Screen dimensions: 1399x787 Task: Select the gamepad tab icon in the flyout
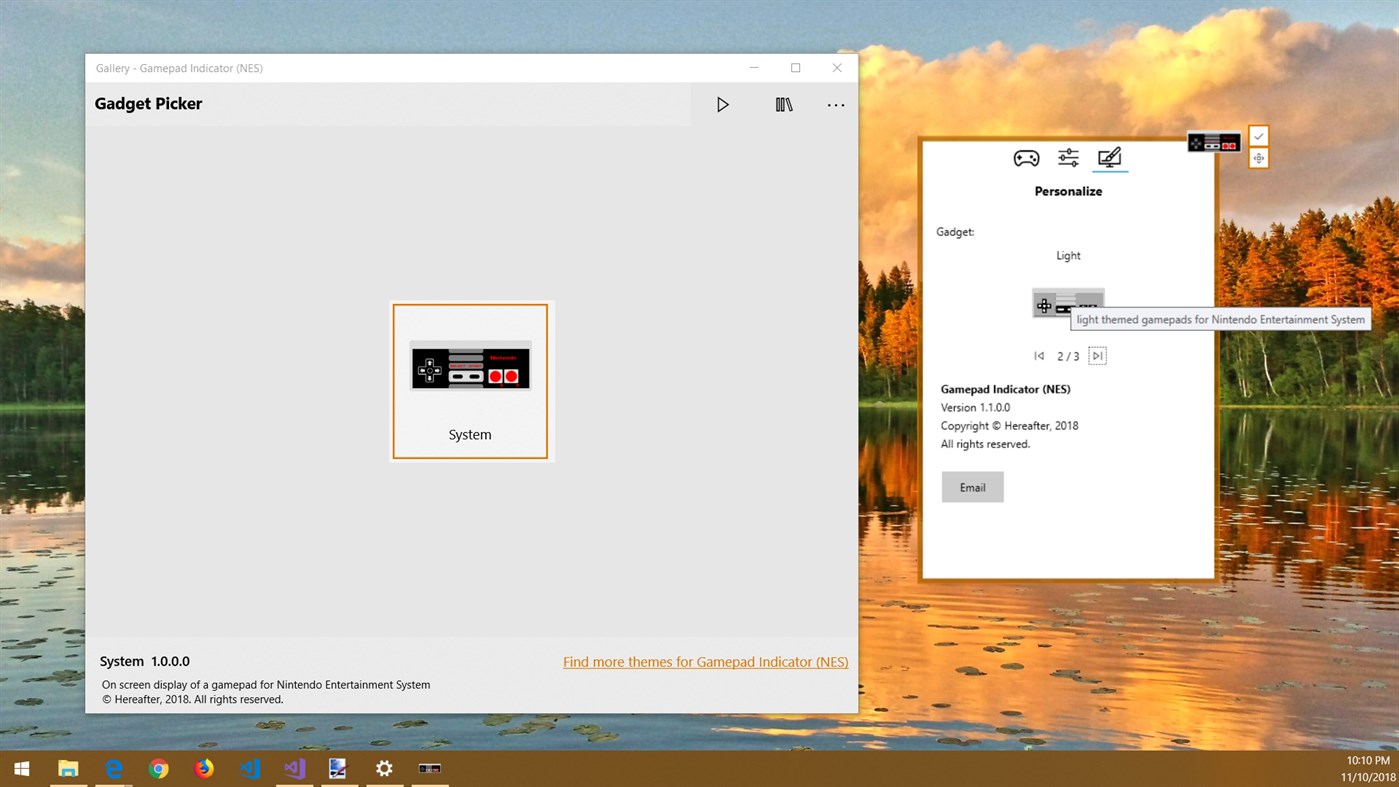(1026, 157)
